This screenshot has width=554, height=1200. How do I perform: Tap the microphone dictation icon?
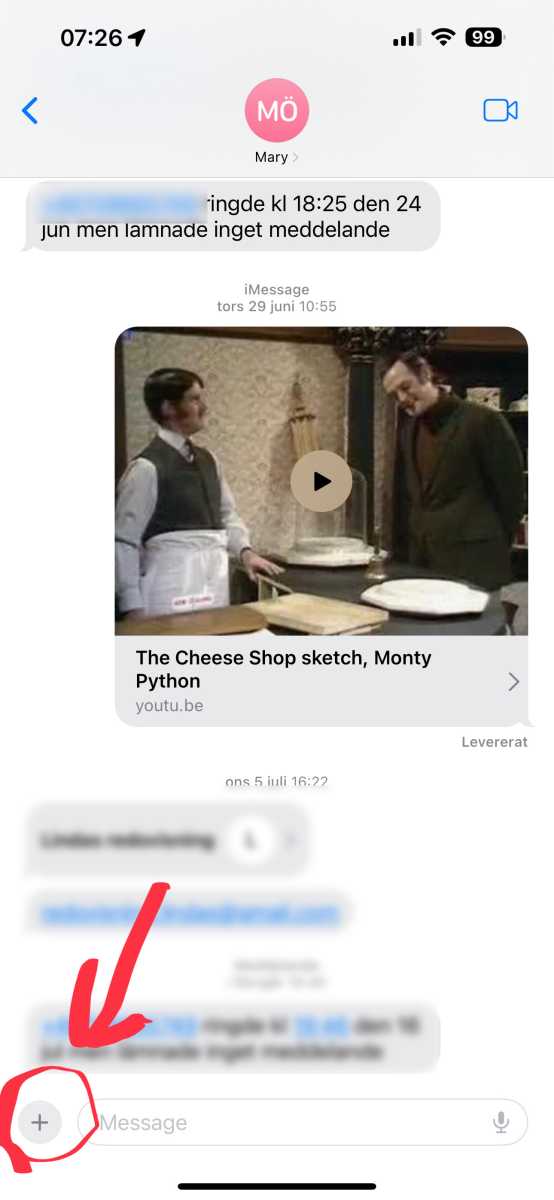click(502, 1123)
